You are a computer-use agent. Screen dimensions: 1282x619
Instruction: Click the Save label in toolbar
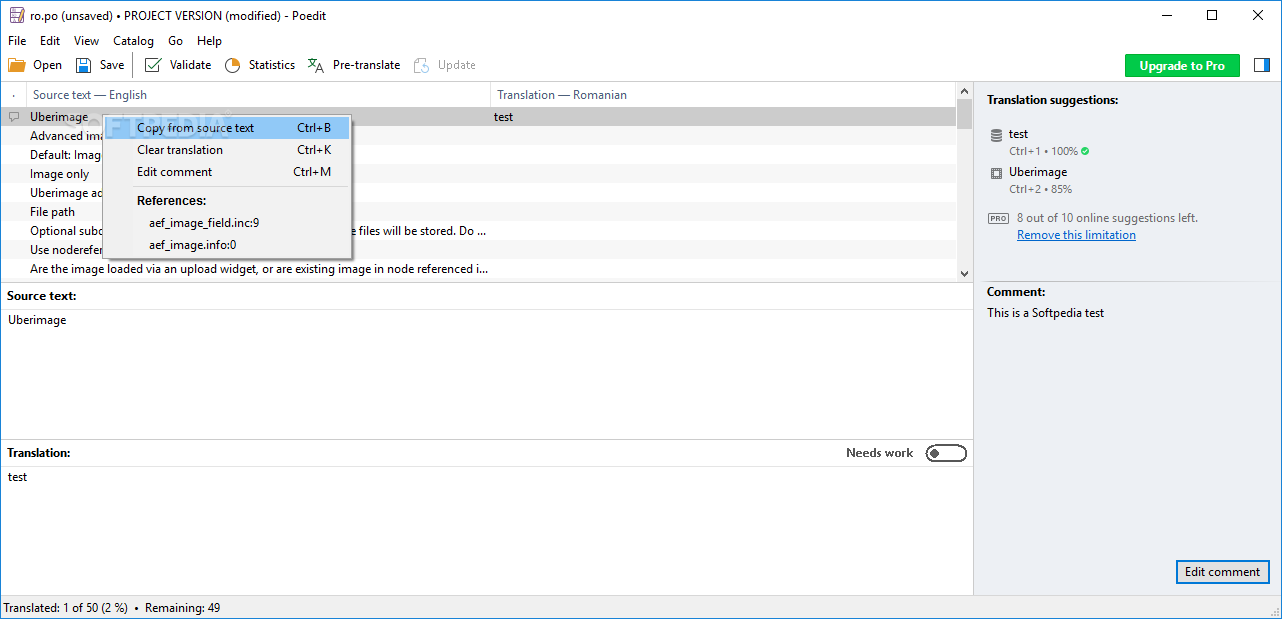pyautogui.click(x=112, y=65)
